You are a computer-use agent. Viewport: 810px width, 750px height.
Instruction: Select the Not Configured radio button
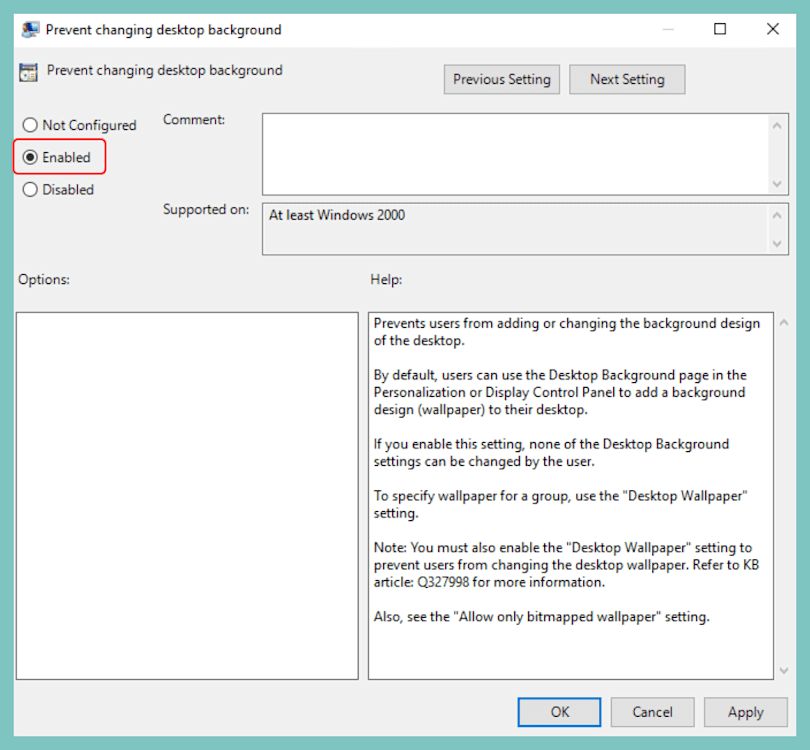pos(30,125)
